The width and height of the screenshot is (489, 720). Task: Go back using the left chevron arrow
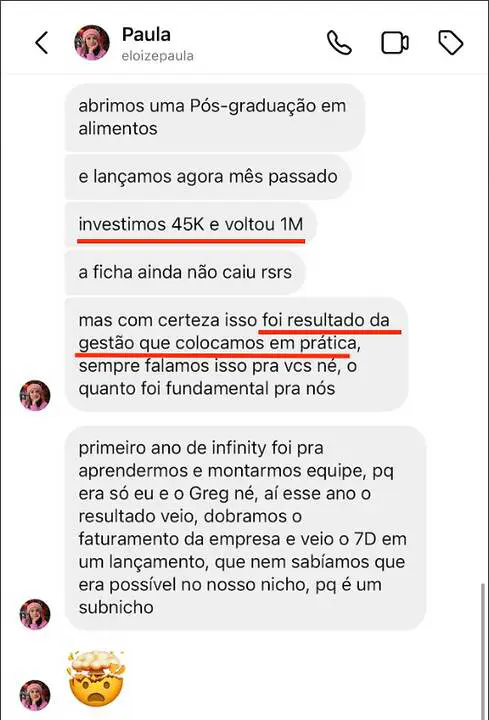click(x=42, y=43)
